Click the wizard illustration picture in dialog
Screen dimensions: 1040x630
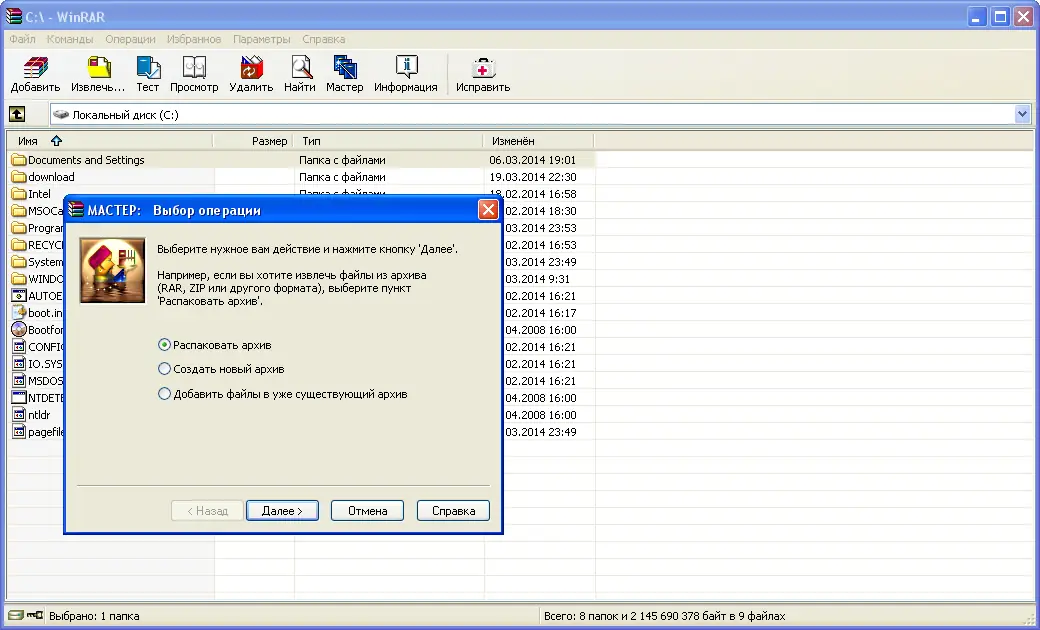pos(112,271)
